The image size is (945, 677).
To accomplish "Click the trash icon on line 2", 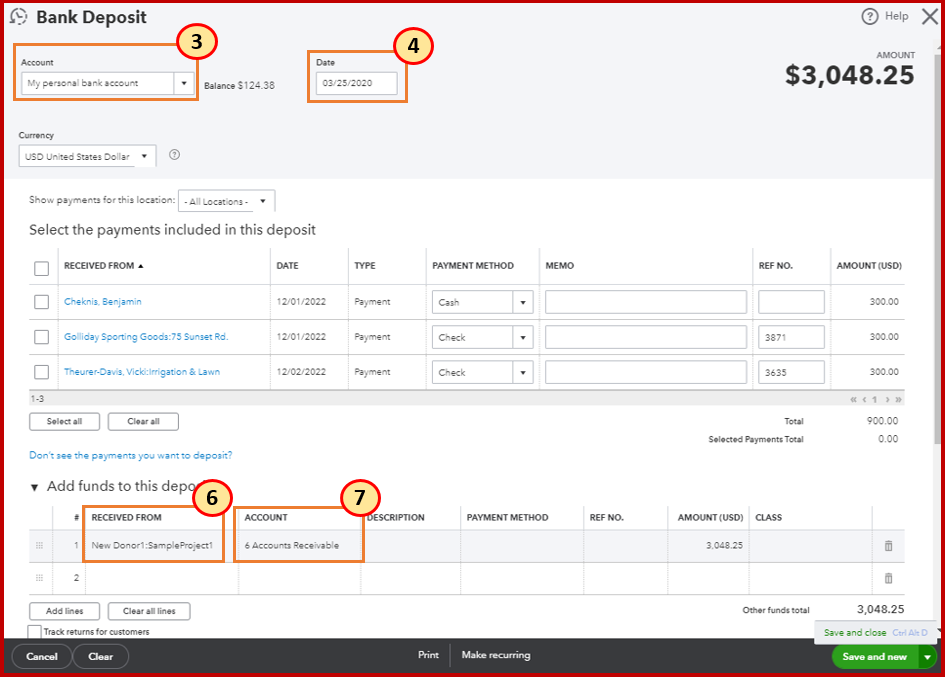I will tap(888, 578).
